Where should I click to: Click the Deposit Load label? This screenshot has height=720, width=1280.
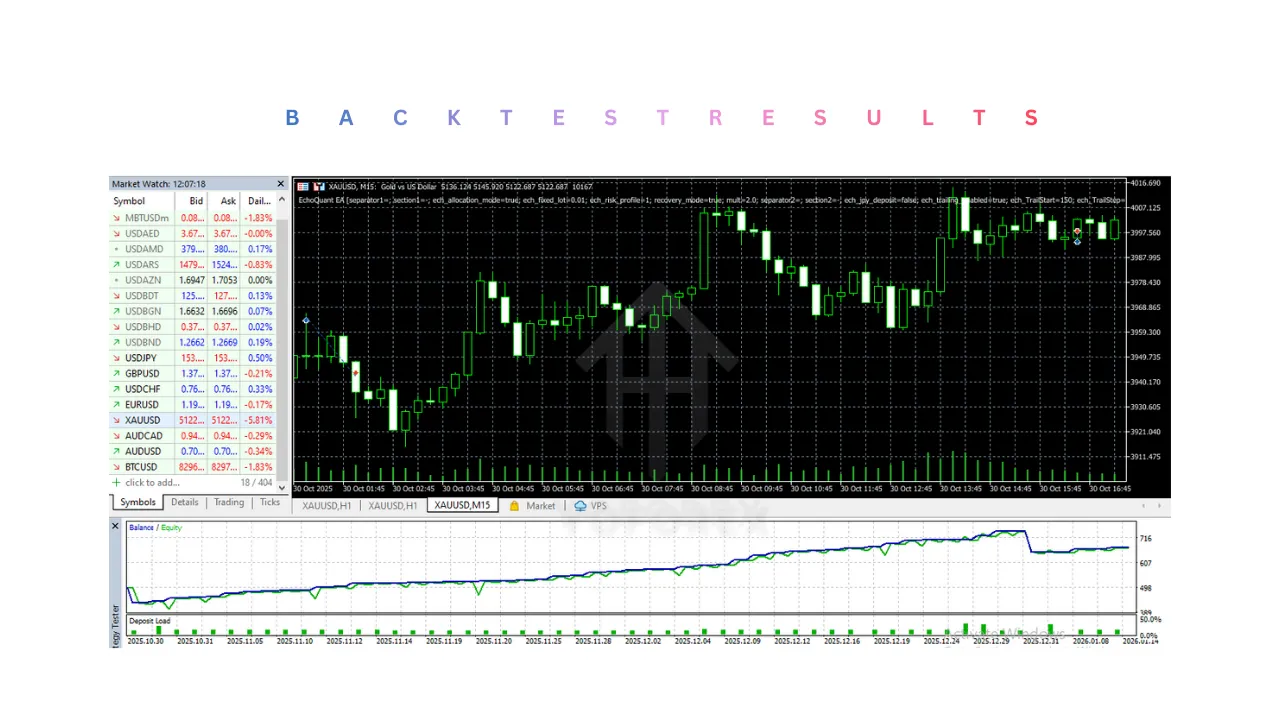pyautogui.click(x=150, y=621)
